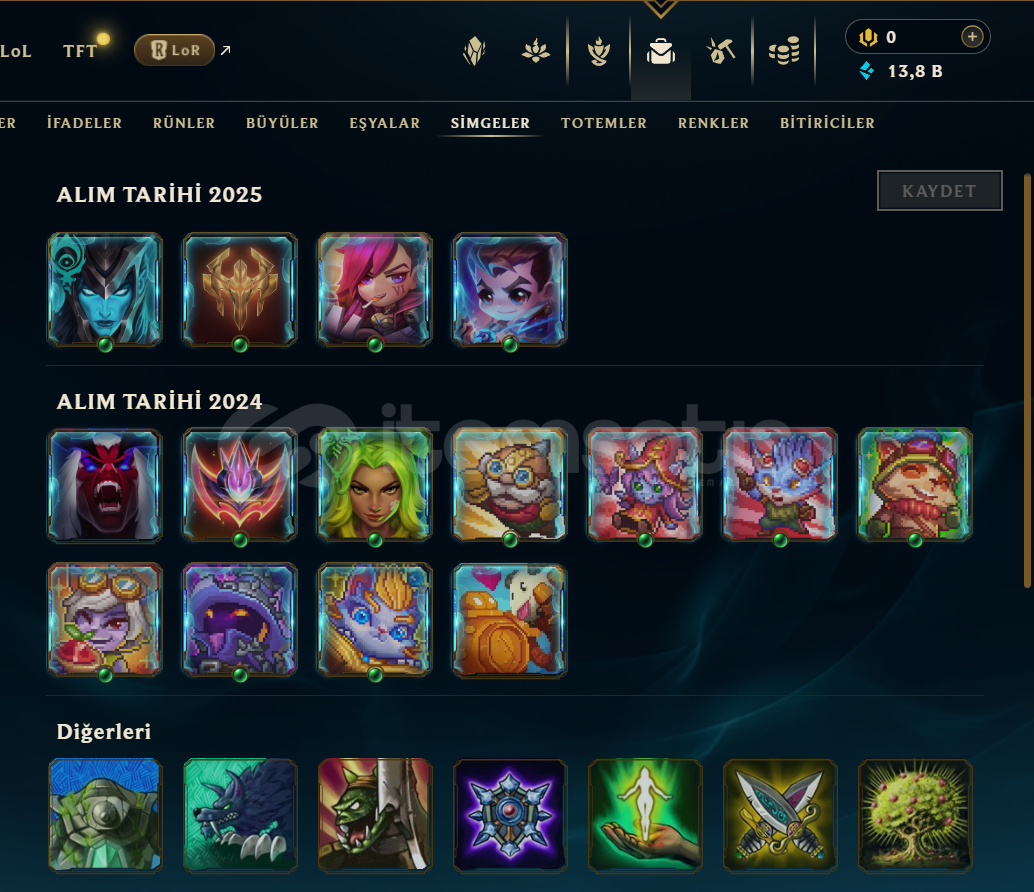
Task: Click the KAYDET button
Action: (939, 191)
